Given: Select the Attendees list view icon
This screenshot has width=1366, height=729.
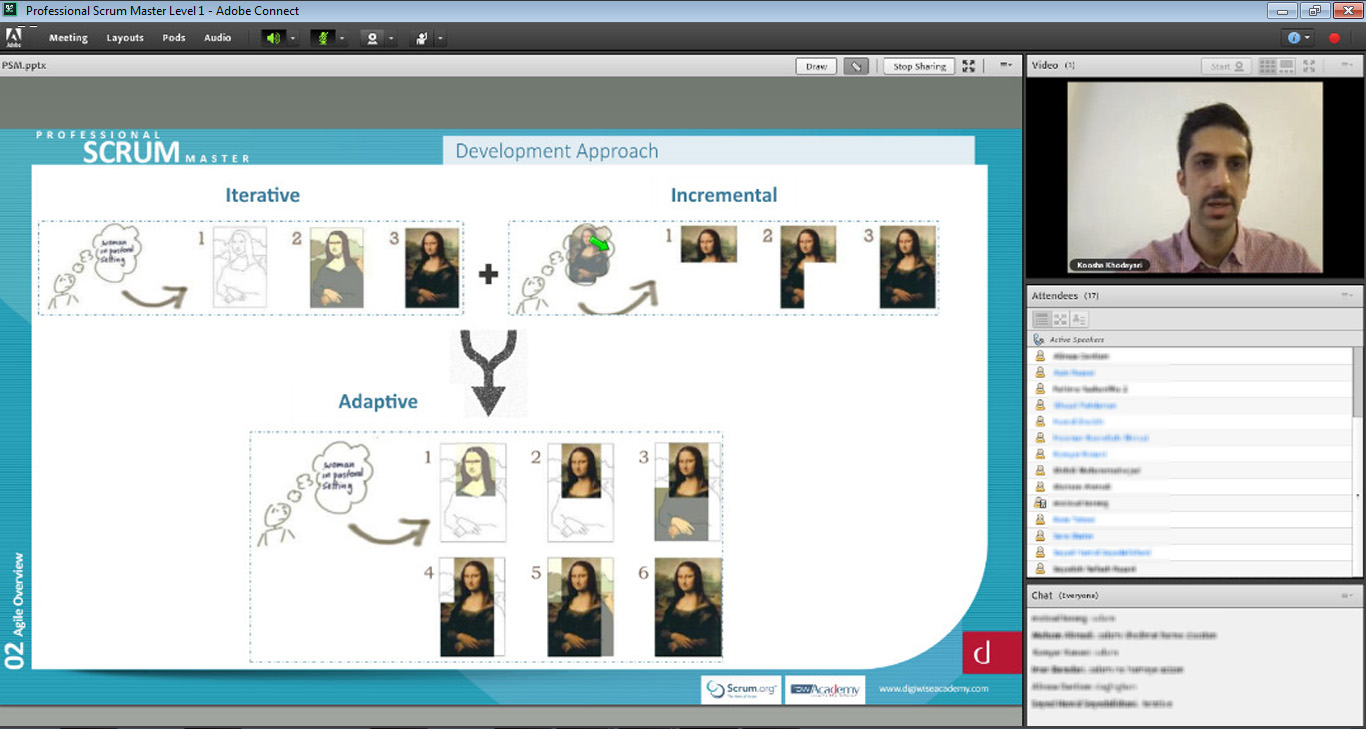Looking at the screenshot, I should (1041, 319).
